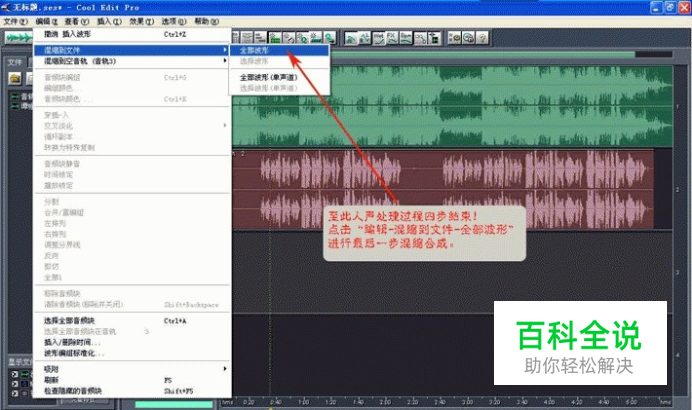Viewport: 692px width, 410px height.
Task: Click the empty track 3 lane
Action: [x=452, y=272]
